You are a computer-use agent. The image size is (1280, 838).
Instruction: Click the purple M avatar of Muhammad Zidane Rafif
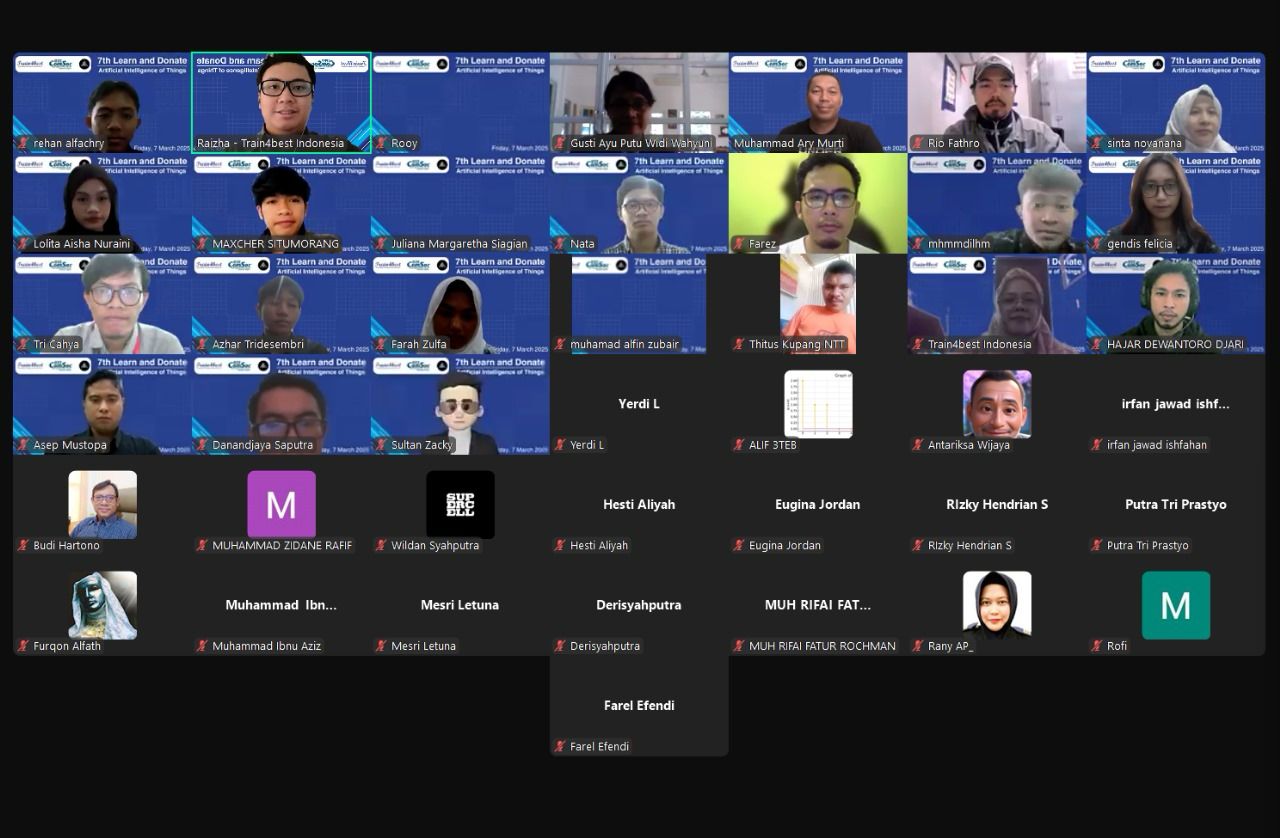coord(281,504)
